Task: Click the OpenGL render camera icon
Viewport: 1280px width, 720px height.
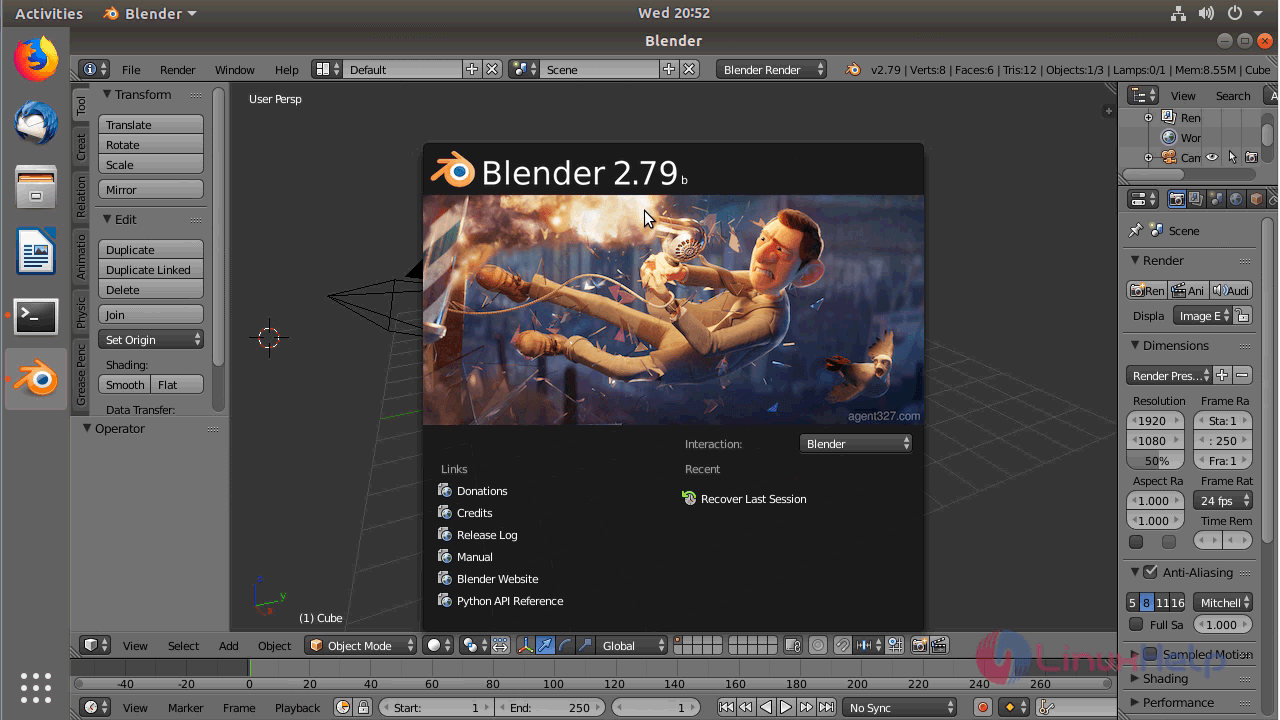Action: [x=920, y=645]
